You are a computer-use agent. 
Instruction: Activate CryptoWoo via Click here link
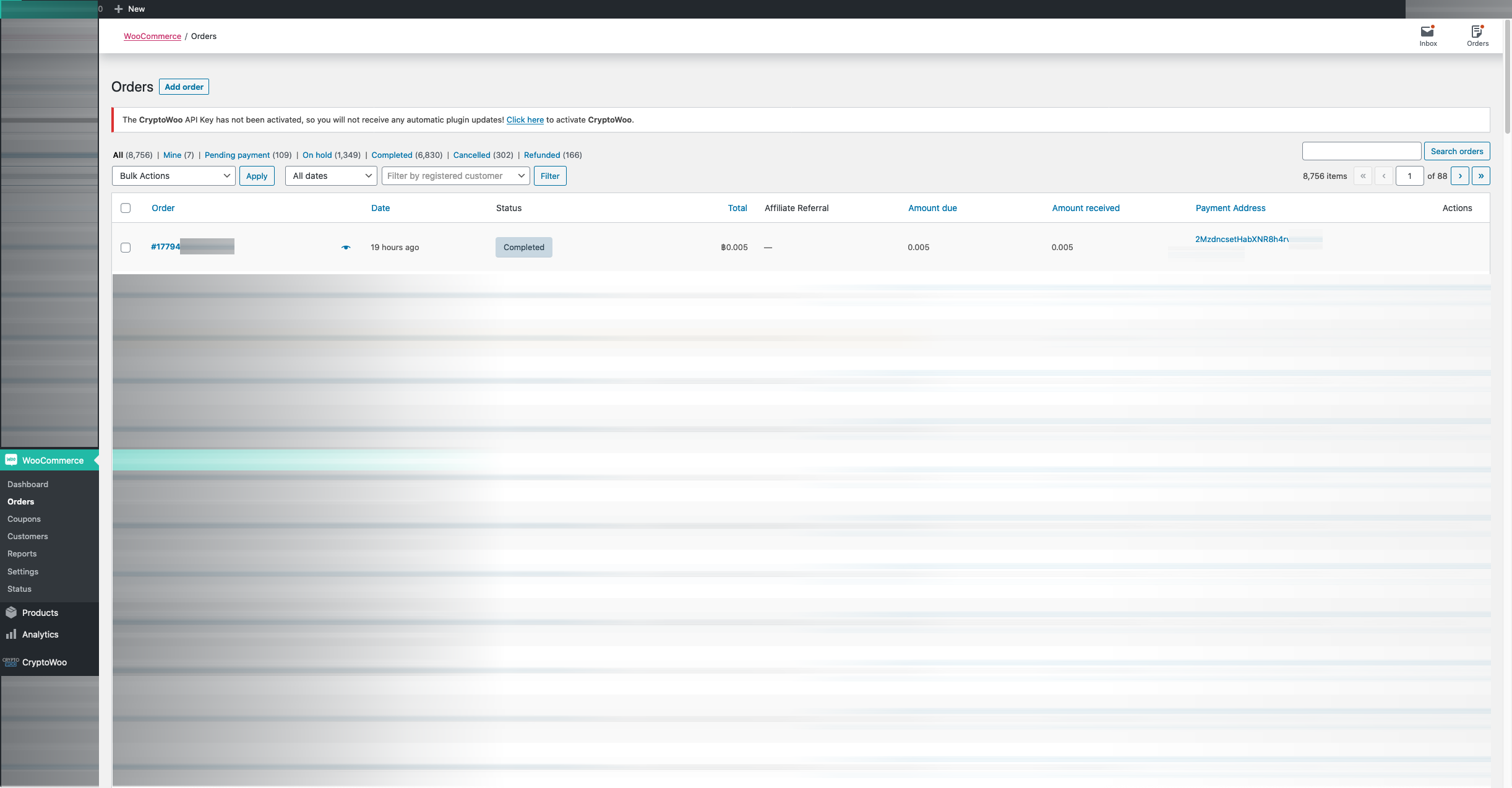click(524, 119)
